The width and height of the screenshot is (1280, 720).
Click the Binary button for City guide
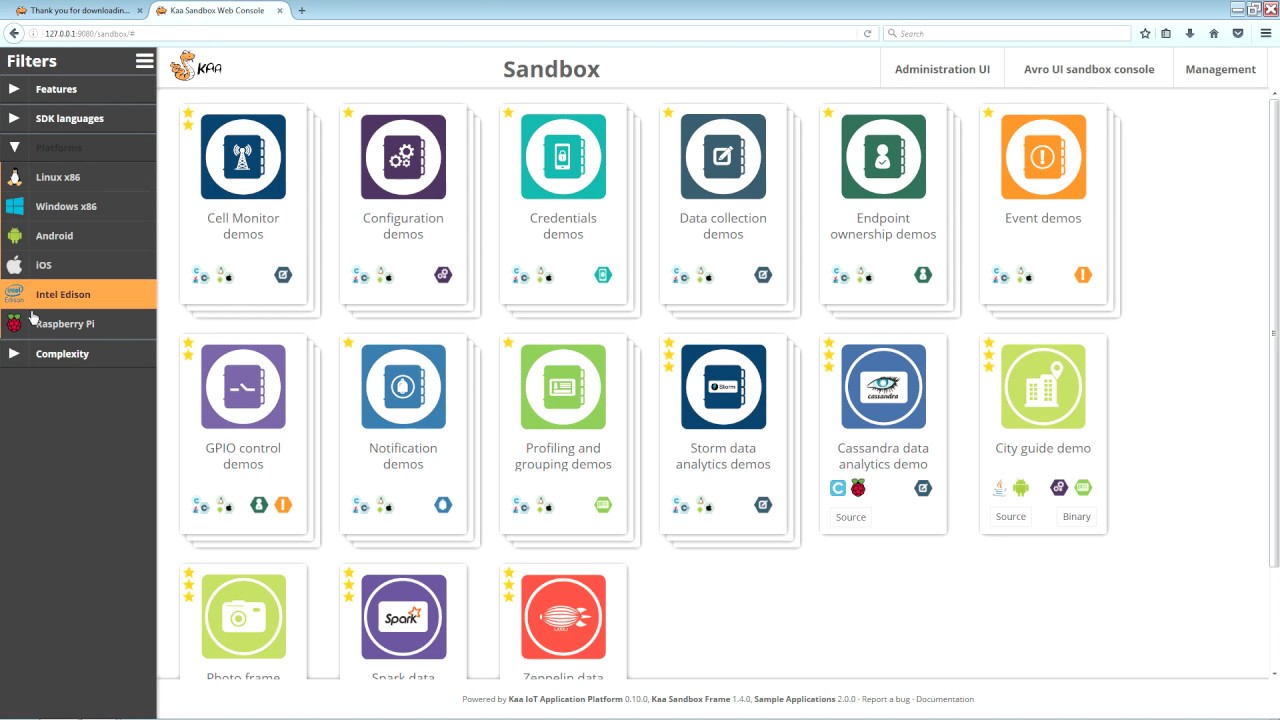pos(1076,517)
